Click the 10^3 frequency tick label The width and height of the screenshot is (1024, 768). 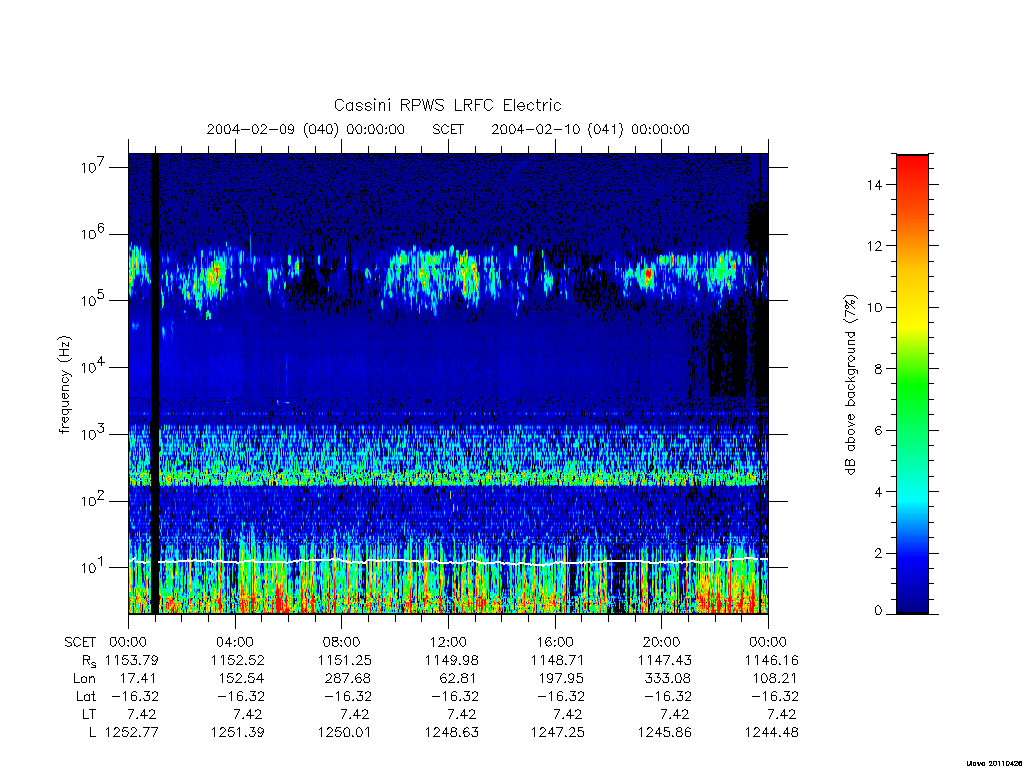click(94, 433)
